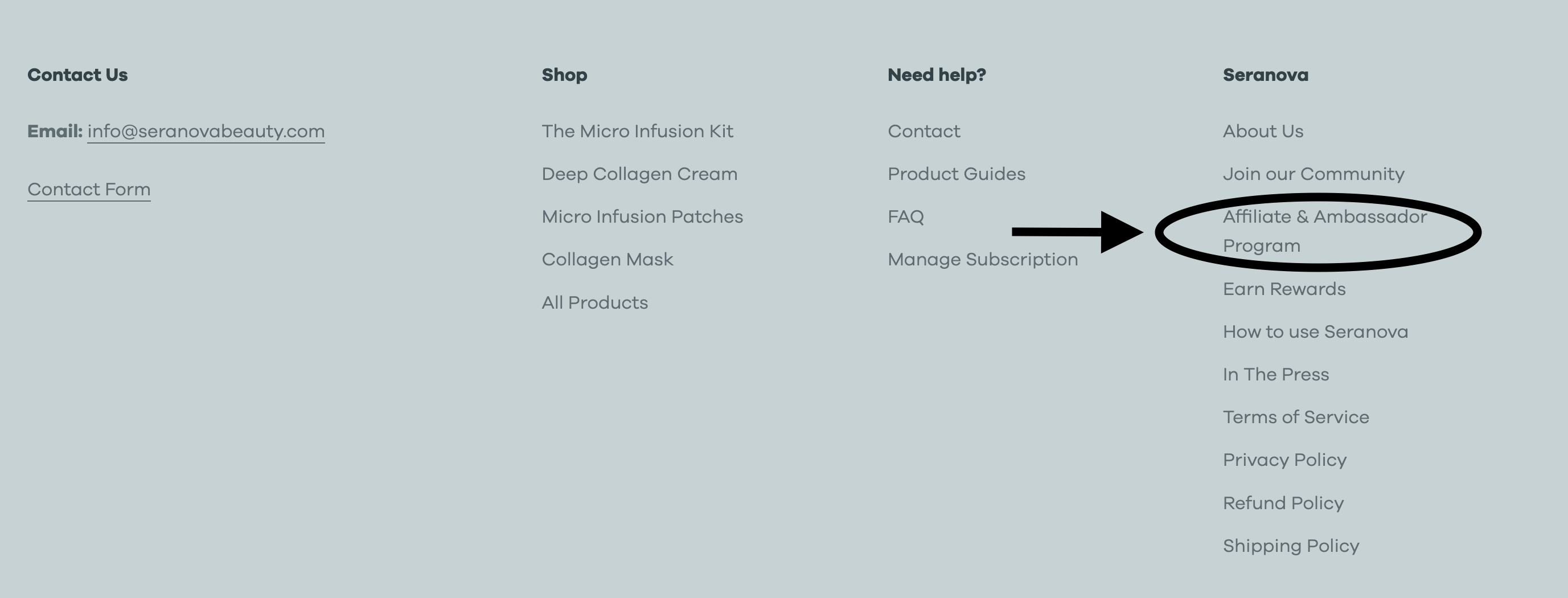The width and height of the screenshot is (1568, 598).
Task: Open the Contact Form link
Action: [89, 190]
